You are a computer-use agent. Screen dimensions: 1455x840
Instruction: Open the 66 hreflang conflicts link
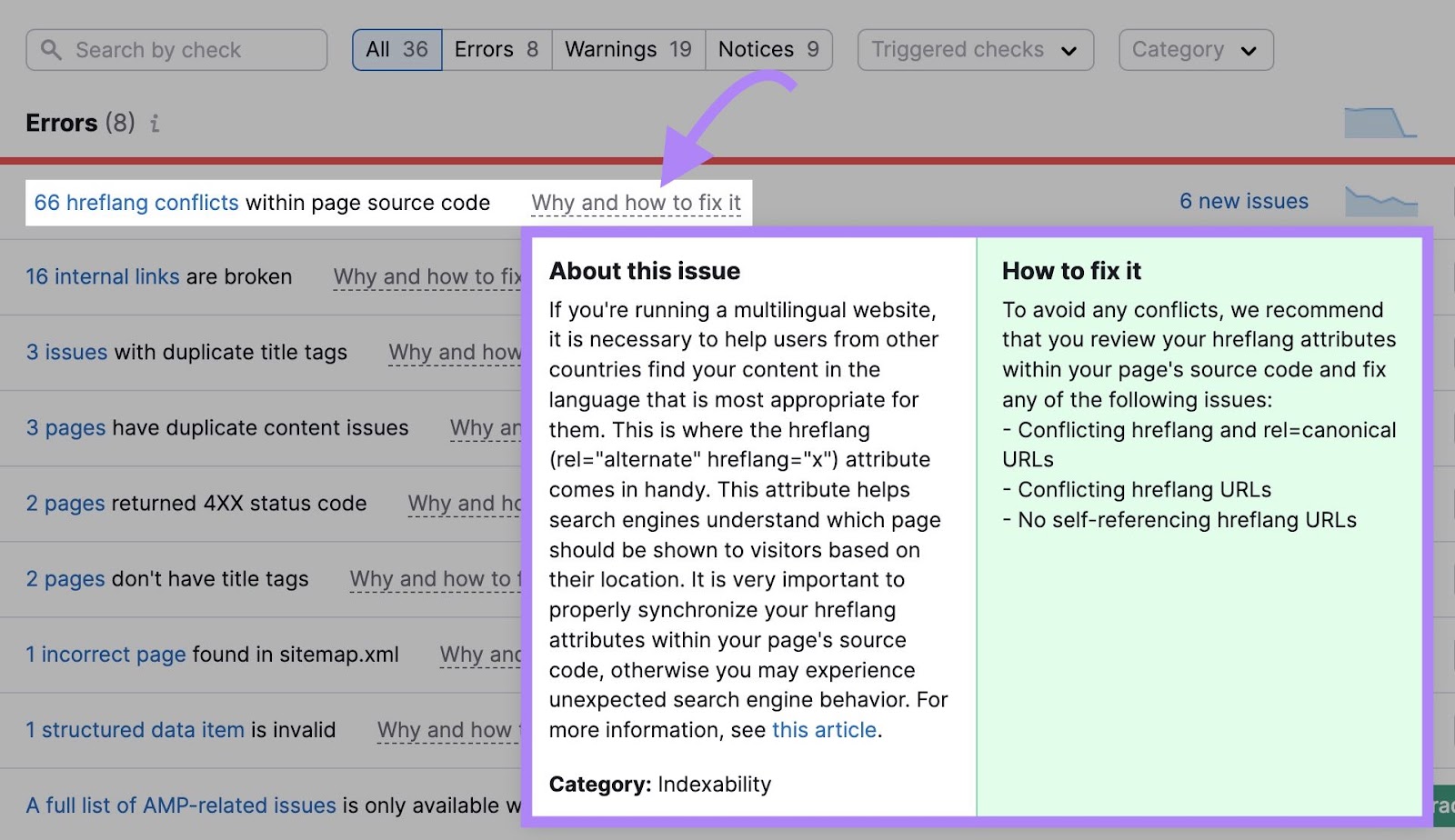pos(135,203)
